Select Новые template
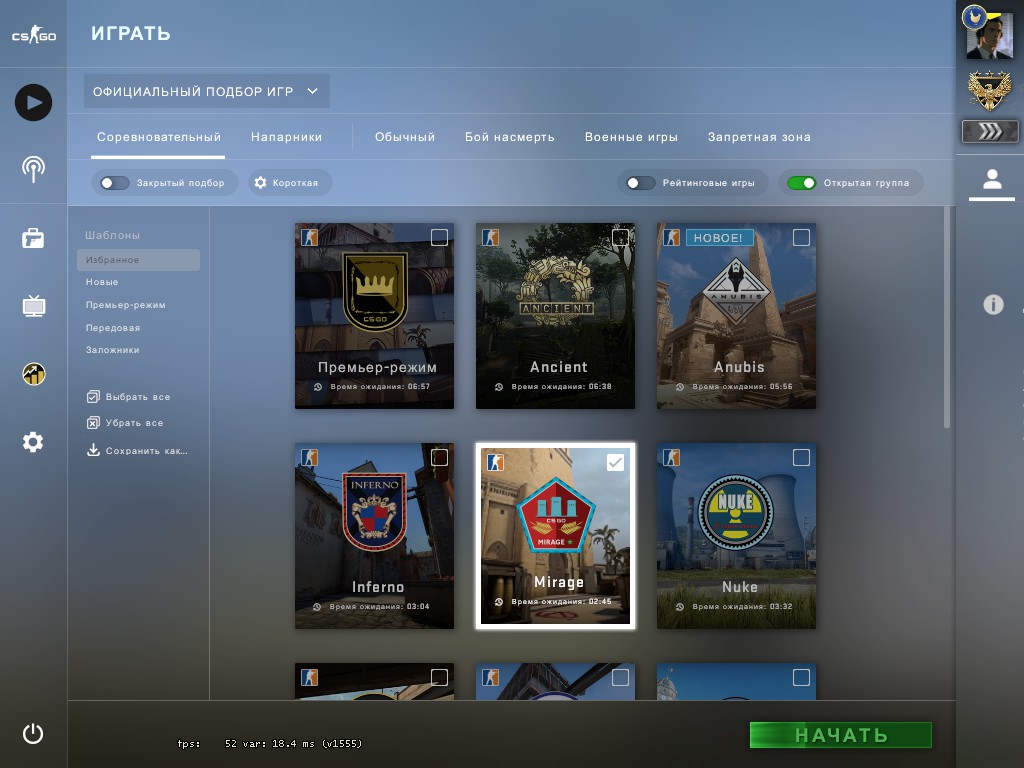The width and height of the screenshot is (1024, 768). point(102,282)
